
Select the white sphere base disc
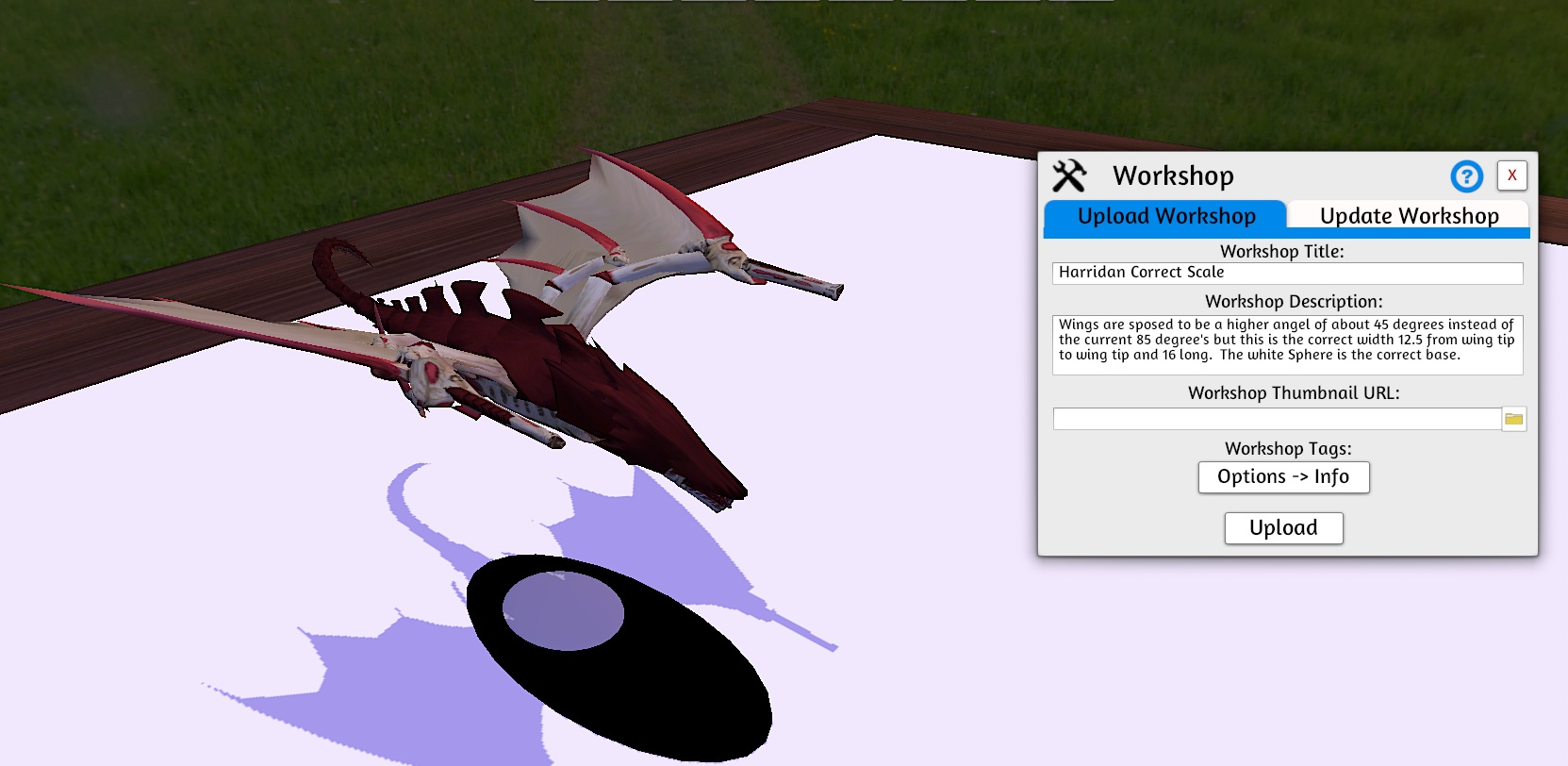(x=563, y=610)
